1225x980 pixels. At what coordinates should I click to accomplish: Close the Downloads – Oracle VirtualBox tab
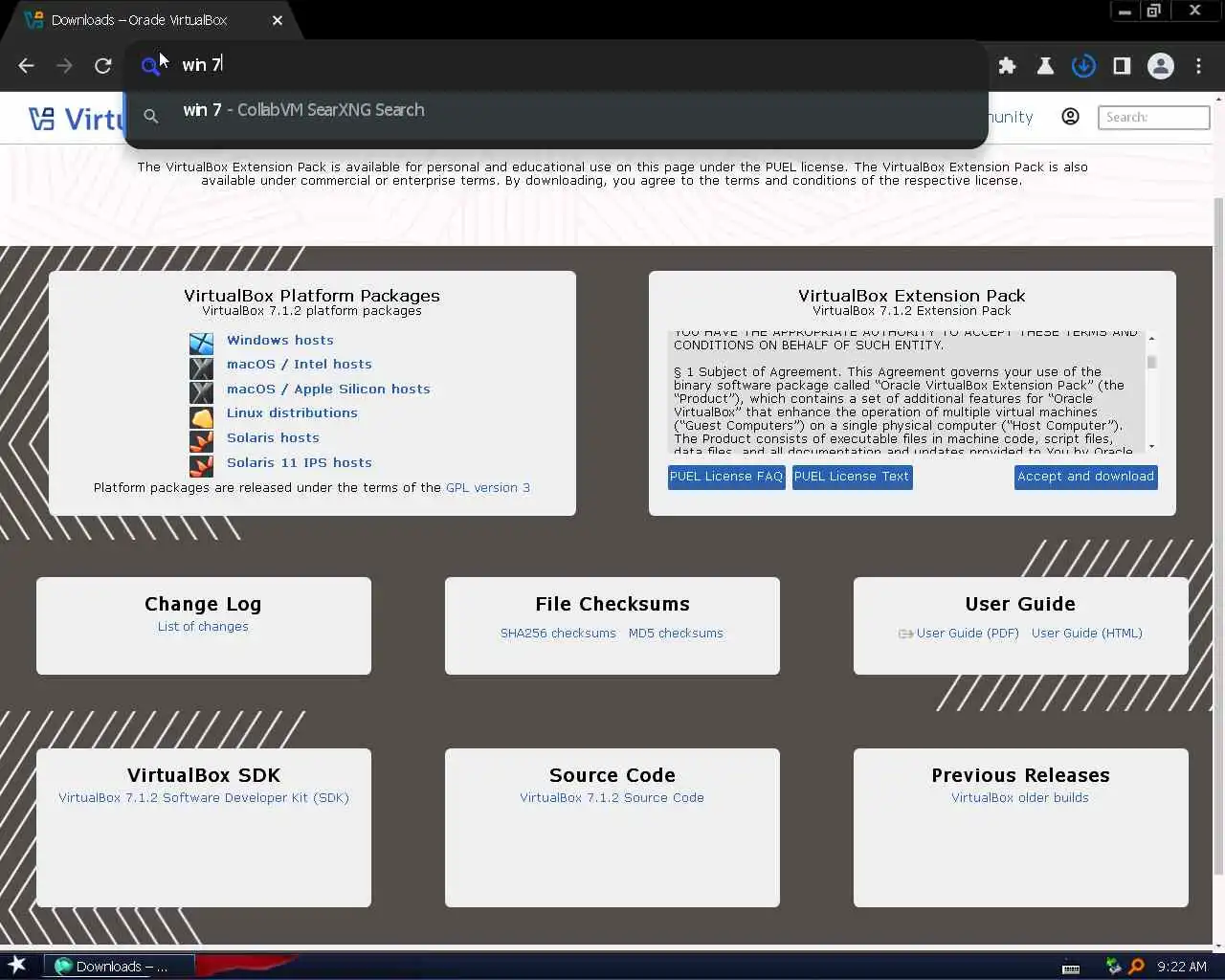click(x=278, y=20)
